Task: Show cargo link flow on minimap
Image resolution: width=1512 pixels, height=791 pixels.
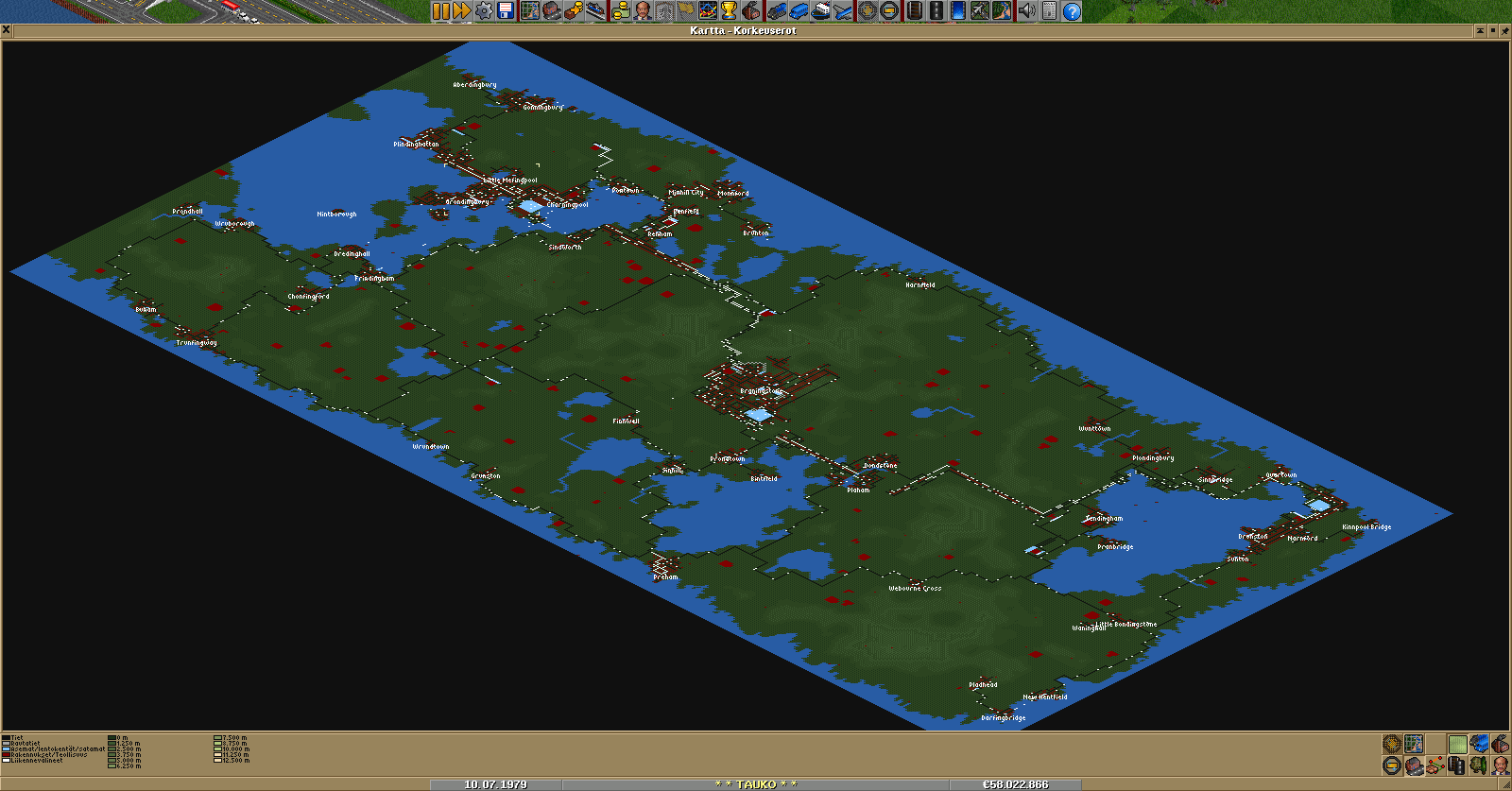Action: 1435,765
